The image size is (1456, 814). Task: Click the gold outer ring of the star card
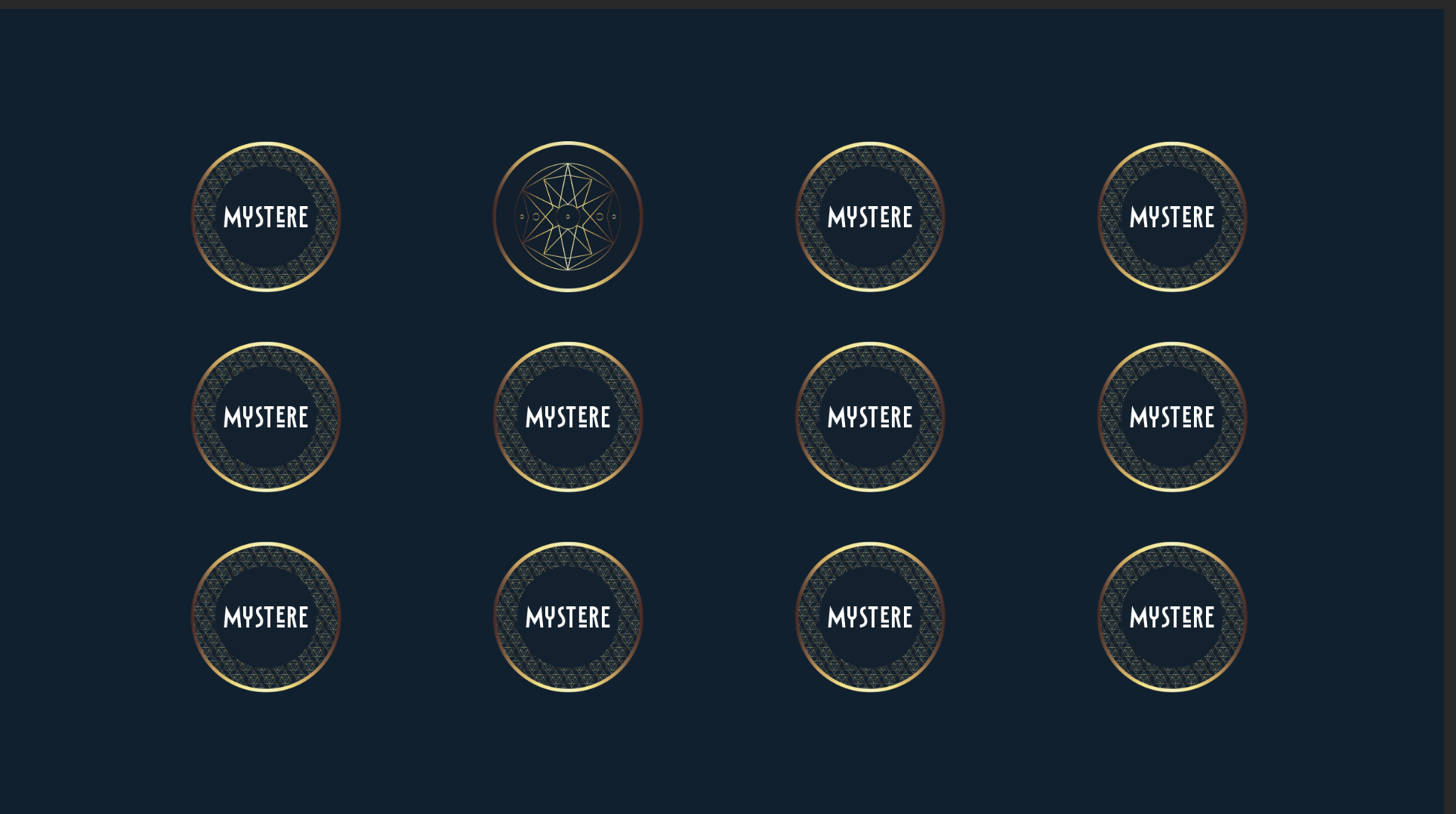click(568, 144)
